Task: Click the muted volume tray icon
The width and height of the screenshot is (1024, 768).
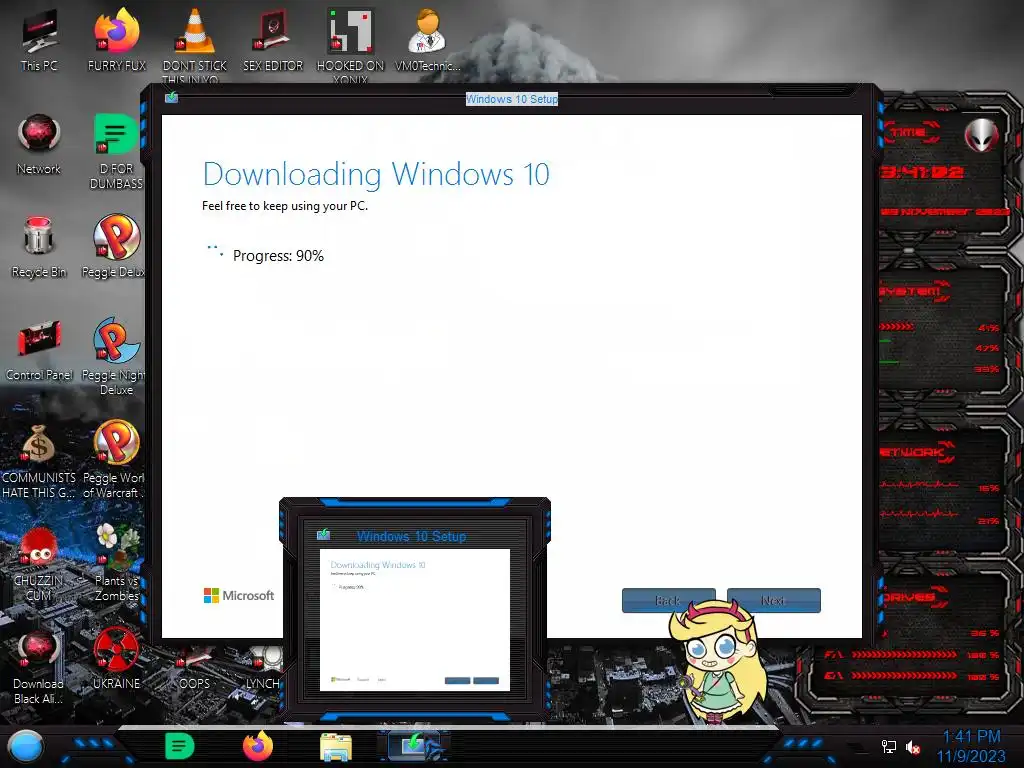Action: [913, 747]
